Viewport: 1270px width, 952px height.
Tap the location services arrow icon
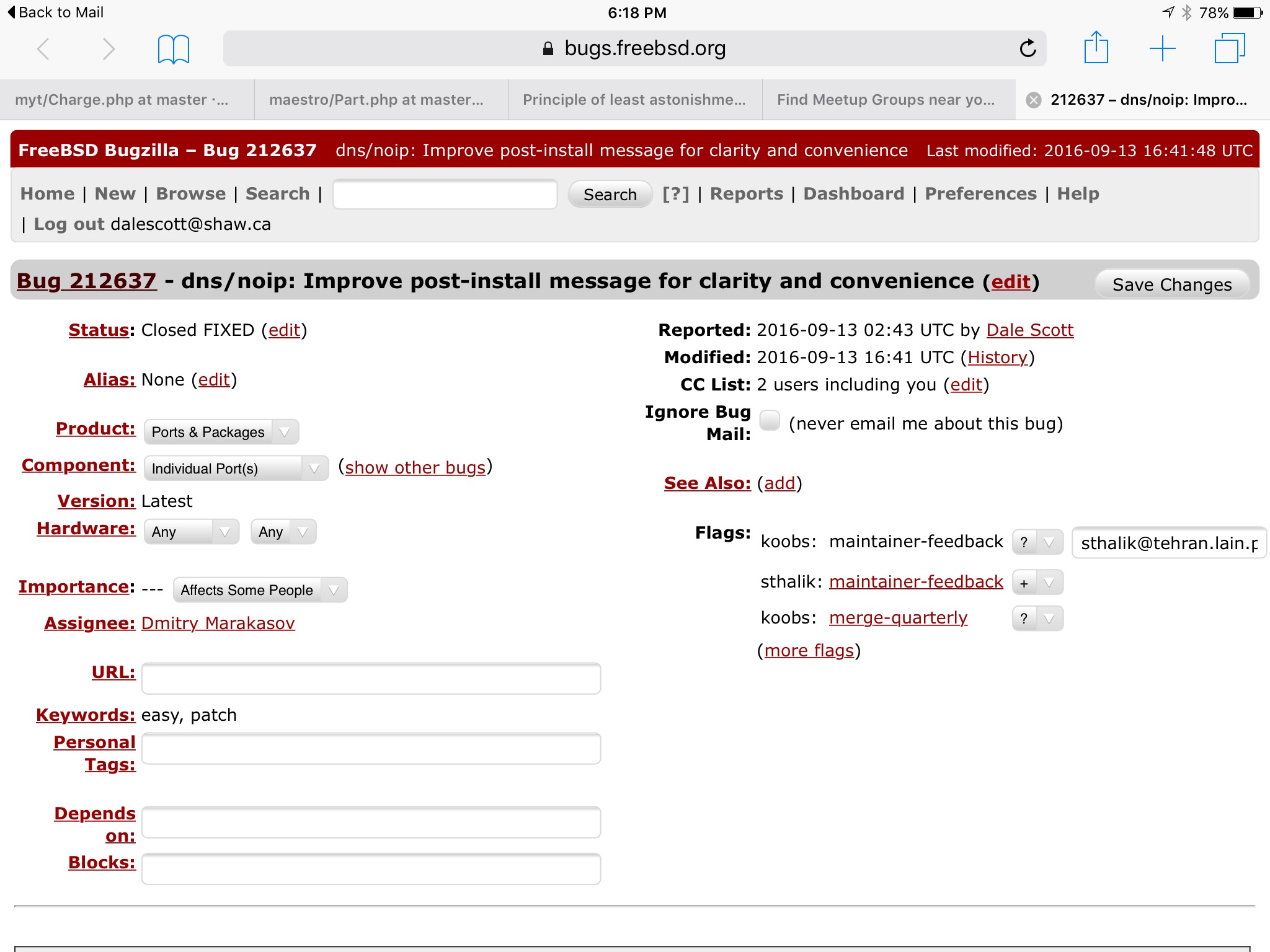tap(1168, 12)
